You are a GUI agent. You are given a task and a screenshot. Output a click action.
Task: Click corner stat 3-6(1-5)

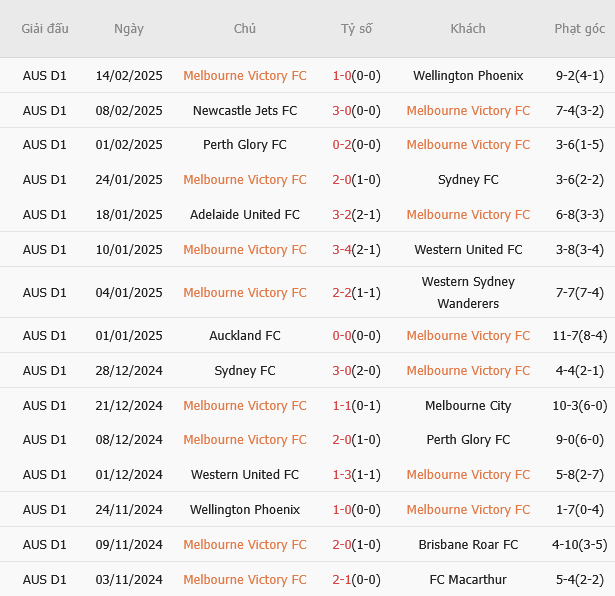coord(580,145)
